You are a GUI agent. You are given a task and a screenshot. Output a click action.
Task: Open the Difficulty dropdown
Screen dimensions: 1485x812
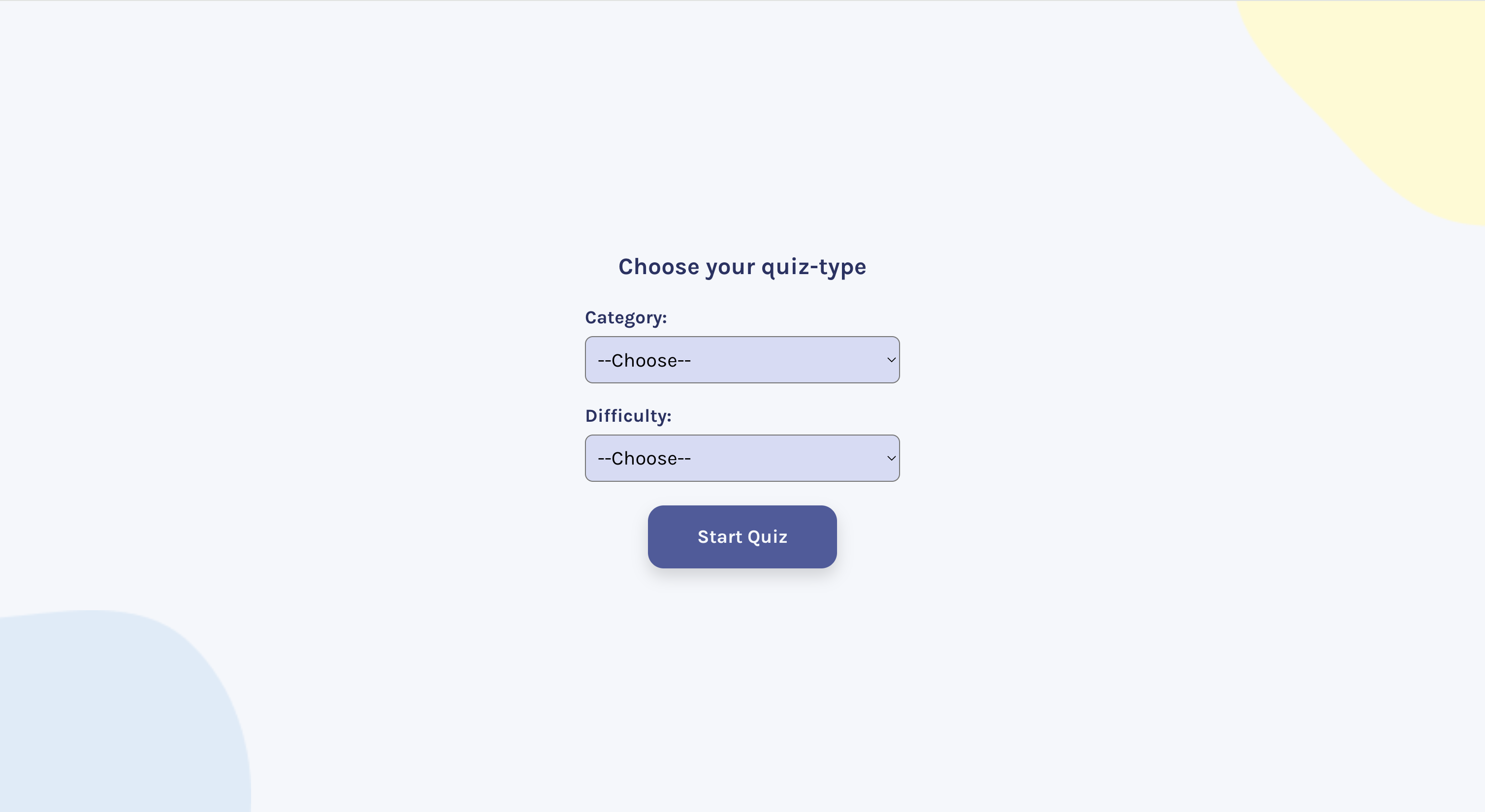click(742, 458)
